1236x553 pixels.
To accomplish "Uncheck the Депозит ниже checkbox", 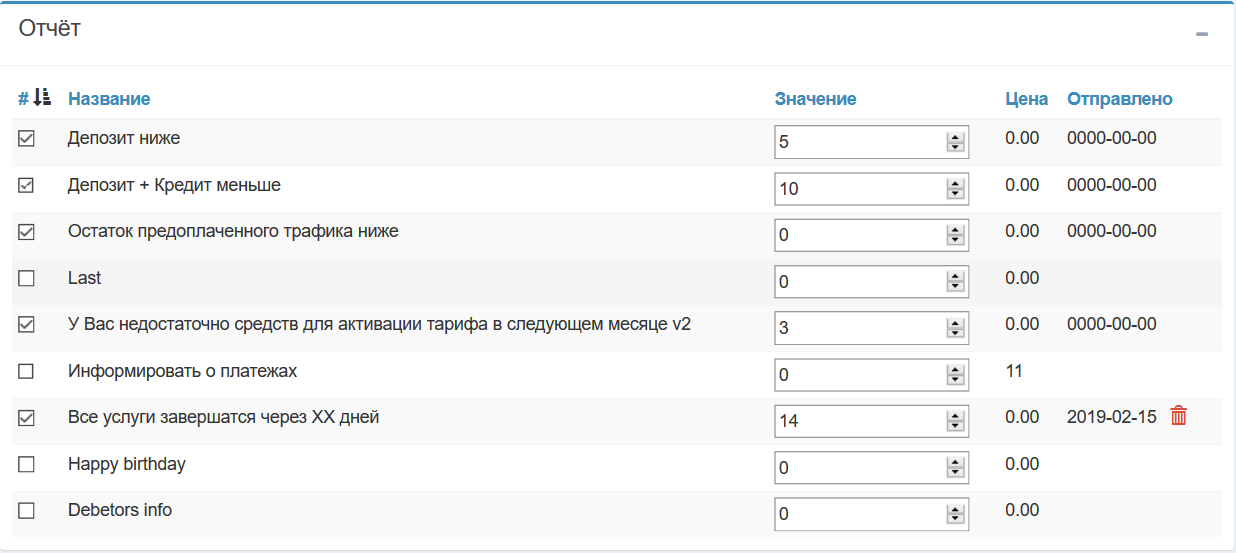I will pyautogui.click(x=27, y=139).
